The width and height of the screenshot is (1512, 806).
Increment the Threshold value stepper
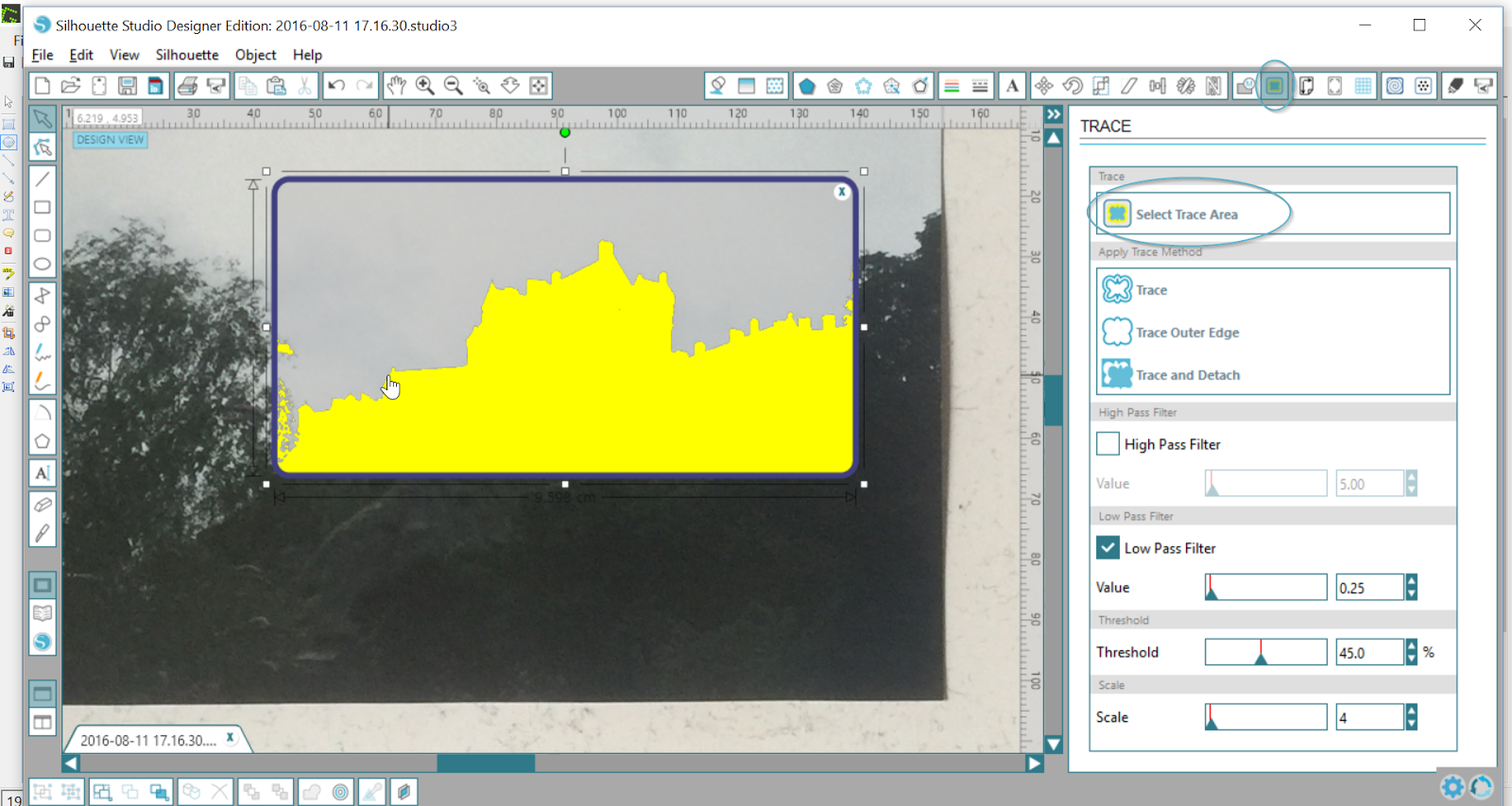click(1412, 646)
